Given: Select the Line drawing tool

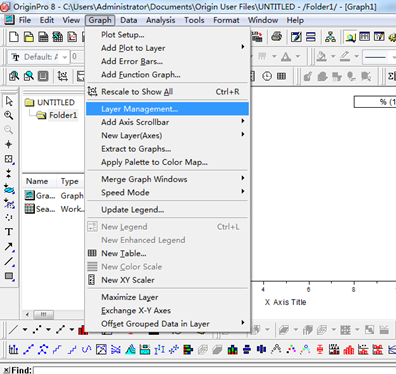Looking at the screenshot, I should point(9,261).
